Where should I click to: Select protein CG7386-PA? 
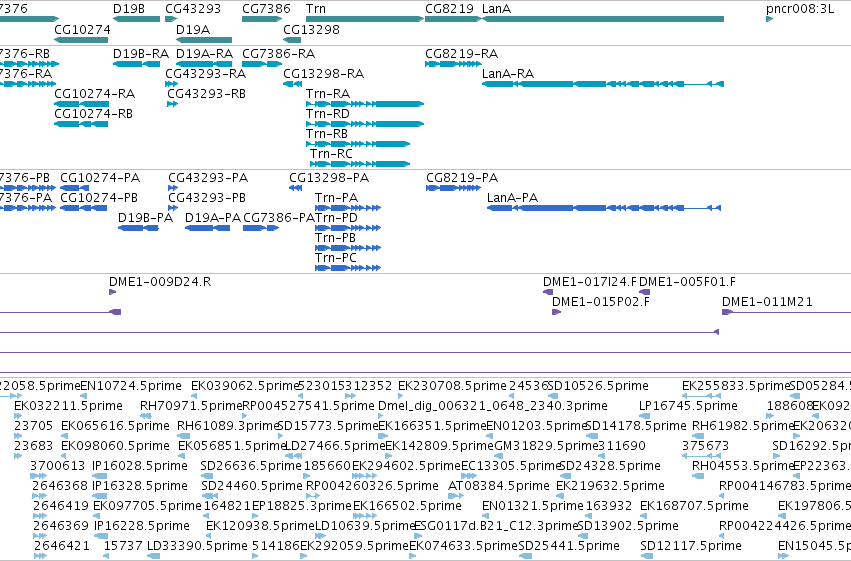coord(279,218)
